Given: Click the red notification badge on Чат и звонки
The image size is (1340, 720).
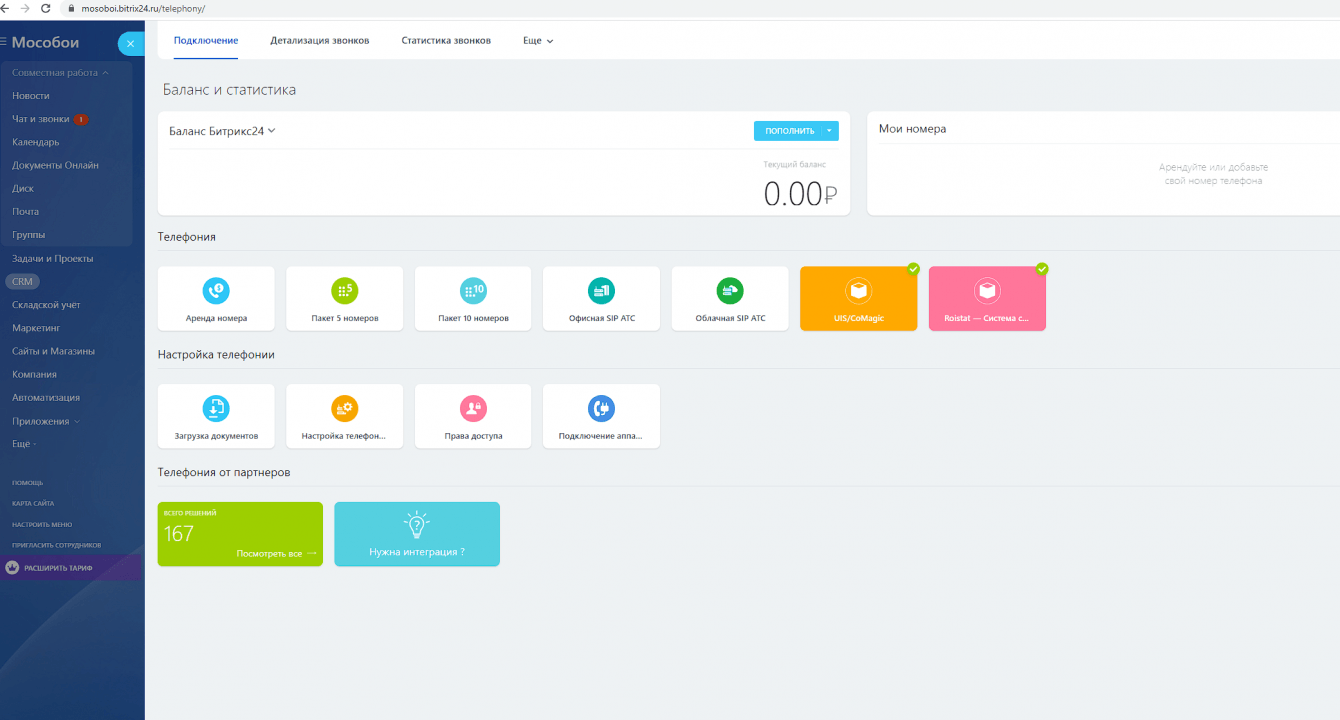Looking at the screenshot, I should click(x=81, y=119).
